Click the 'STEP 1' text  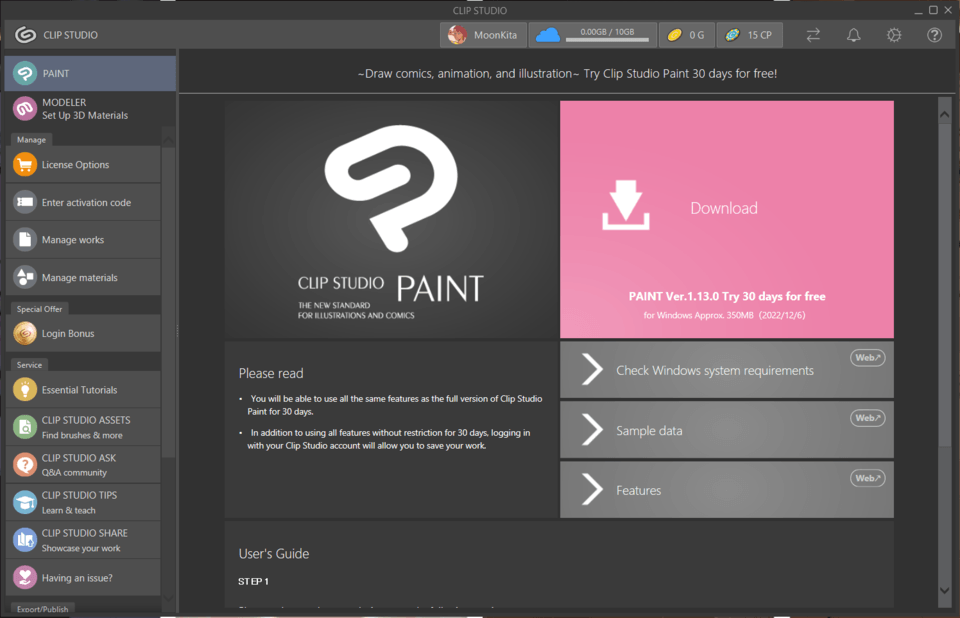point(253,581)
